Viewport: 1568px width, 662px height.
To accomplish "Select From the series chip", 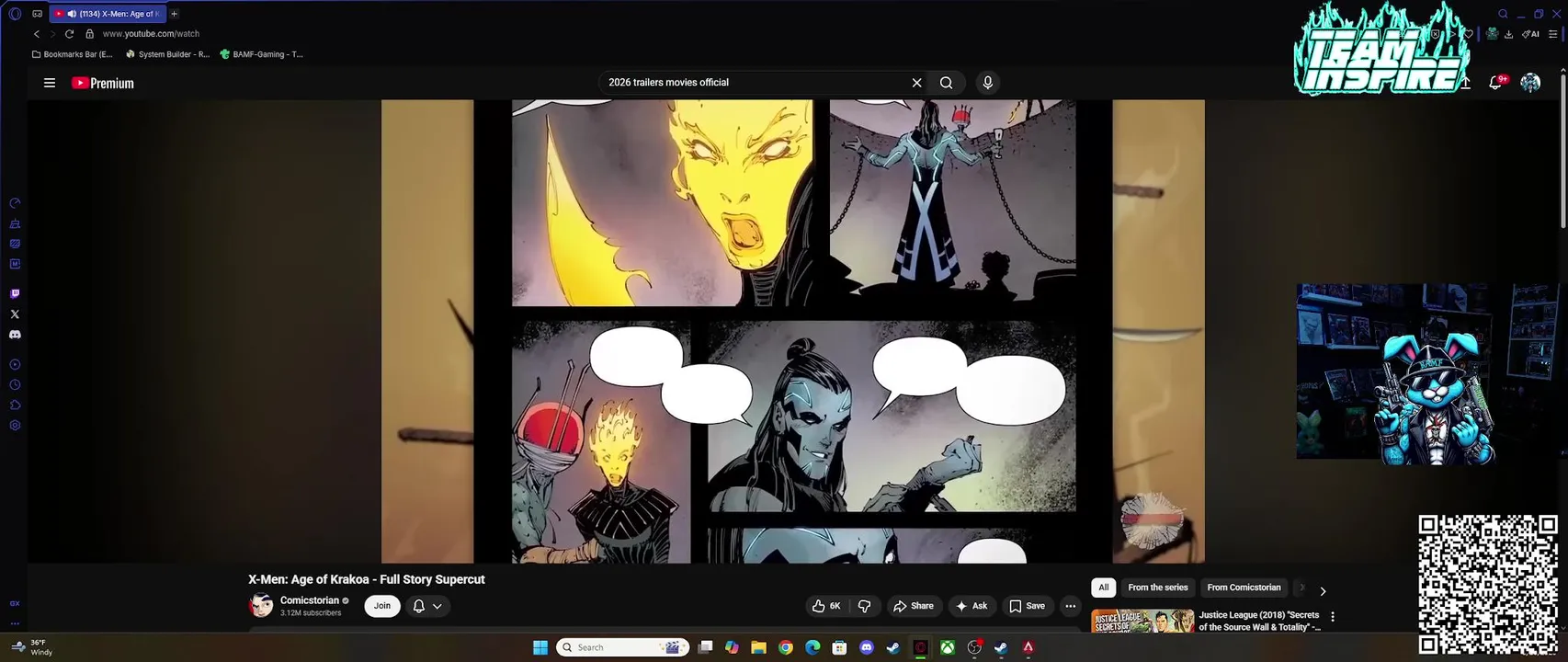I will tap(1158, 588).
